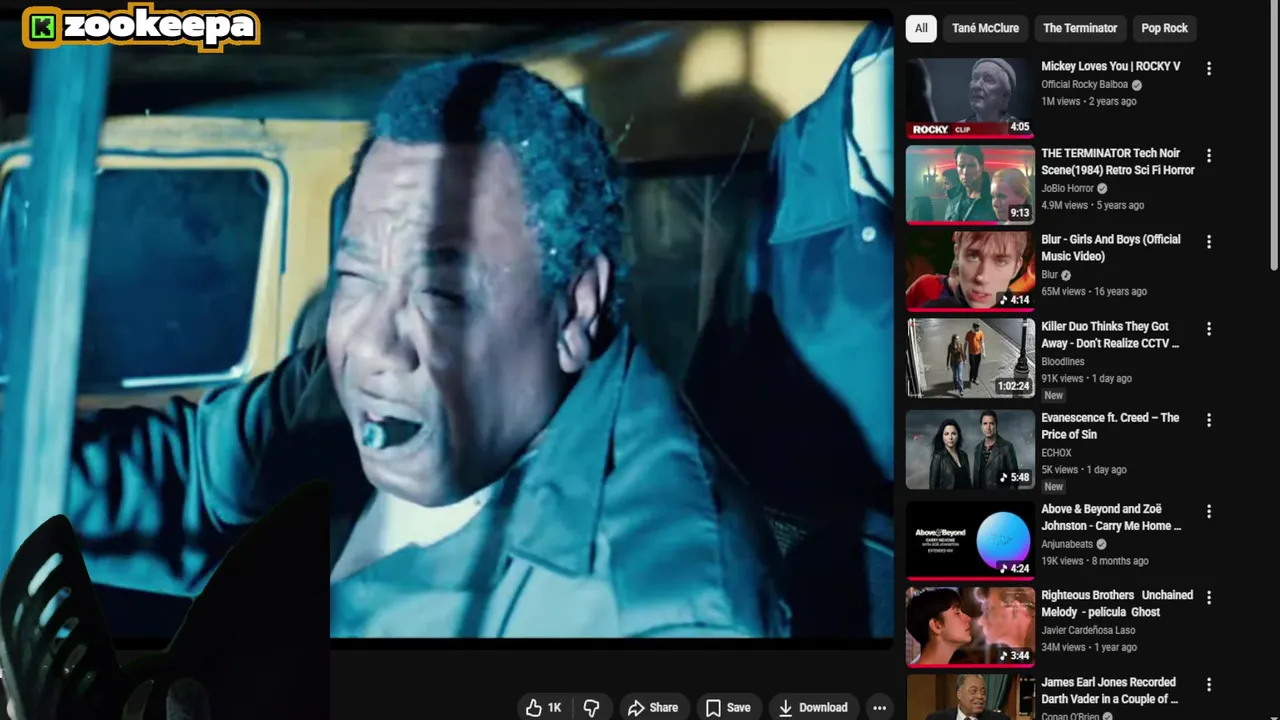Dislike the video with thumbs down
Image resolution: width=1280 pixels, height=720 pixels.
(592, 707)
